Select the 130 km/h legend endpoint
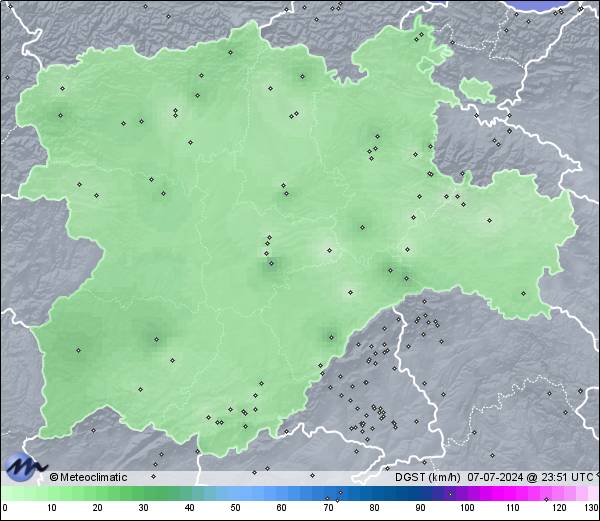This screenshot has width=600, height=521. 592,508
